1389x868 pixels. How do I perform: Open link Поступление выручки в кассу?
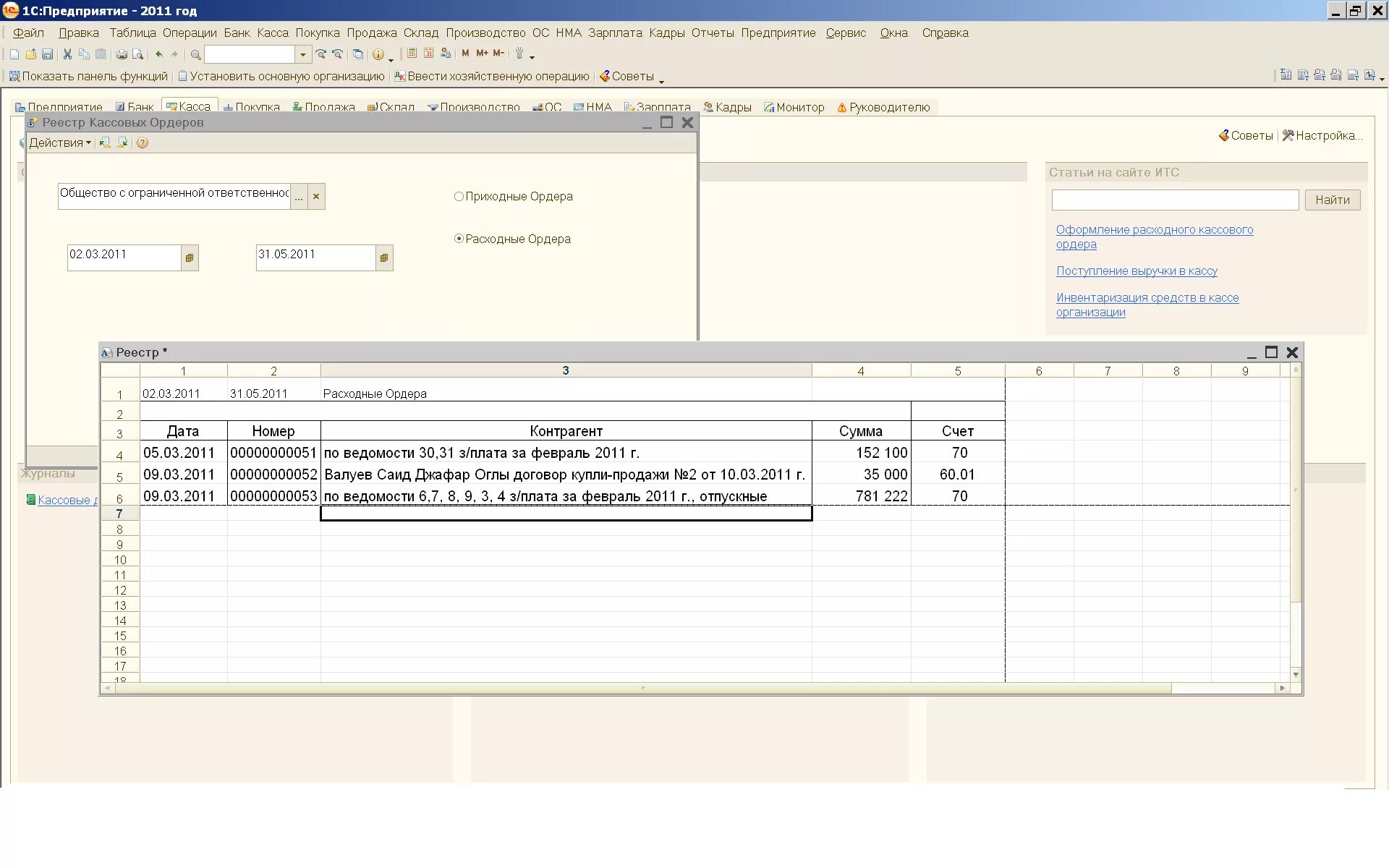(1136, 271)
